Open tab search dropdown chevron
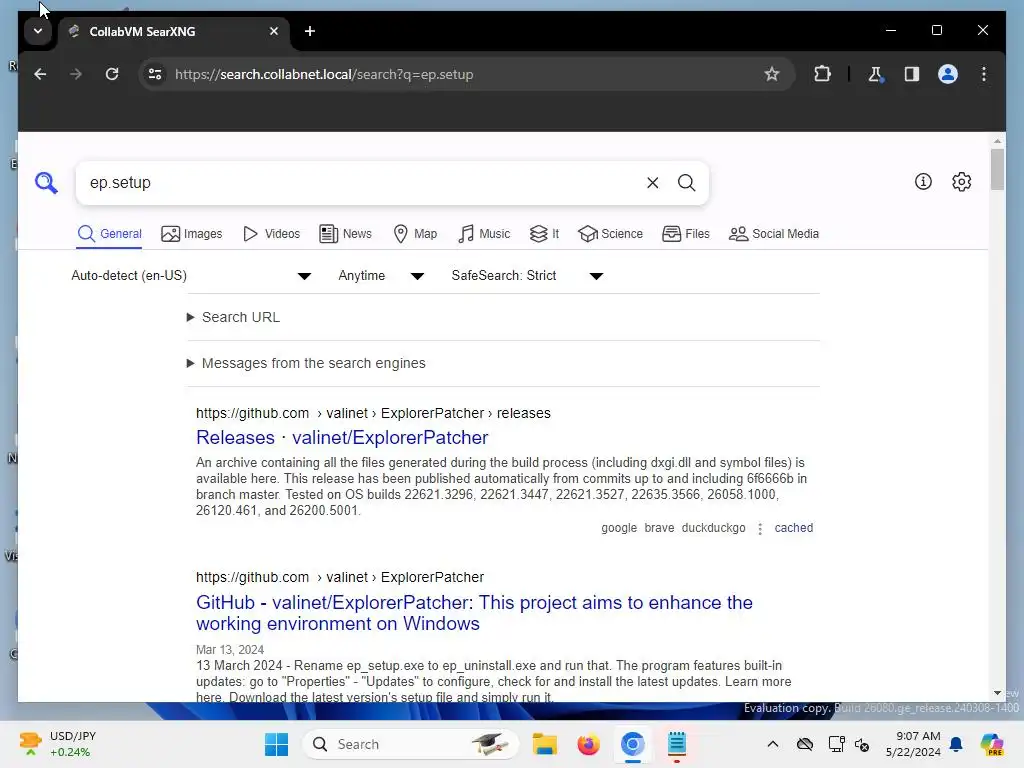The width and height of the screenshot is (1024, 768). tap(38, 31)
